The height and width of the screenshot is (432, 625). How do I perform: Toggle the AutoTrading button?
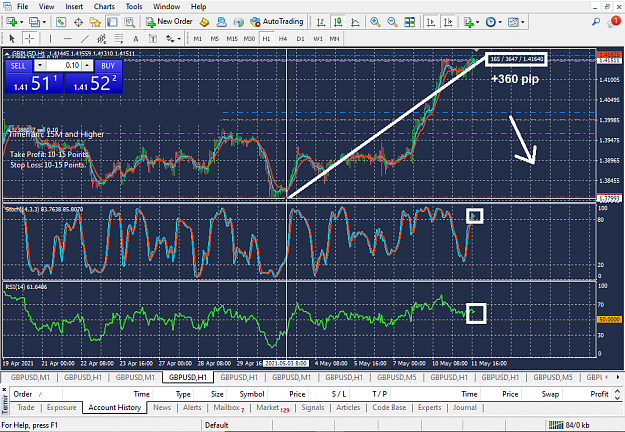point(277,22)
